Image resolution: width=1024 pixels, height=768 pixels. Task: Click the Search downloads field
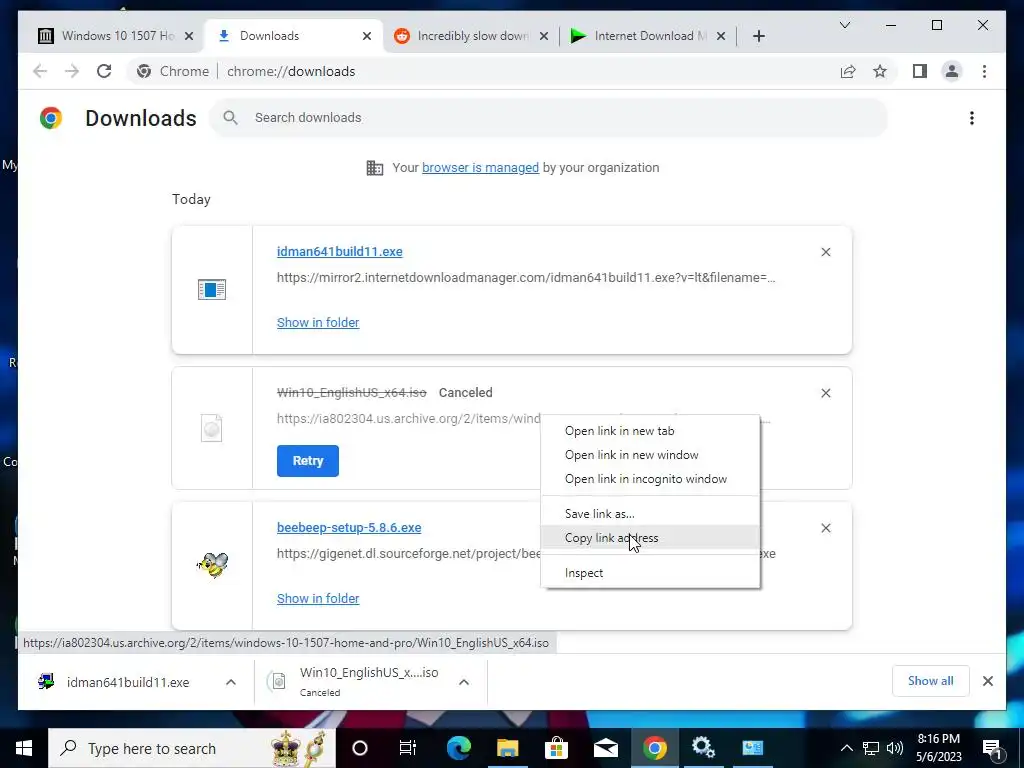549,118
